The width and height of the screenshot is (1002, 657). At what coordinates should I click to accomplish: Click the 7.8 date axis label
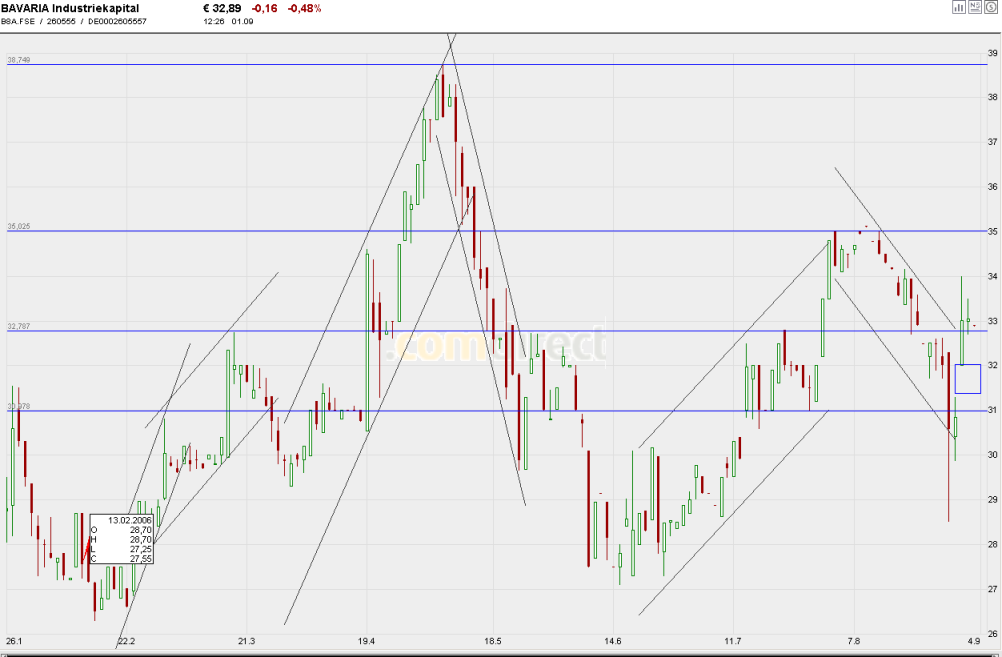click(853, 641)
